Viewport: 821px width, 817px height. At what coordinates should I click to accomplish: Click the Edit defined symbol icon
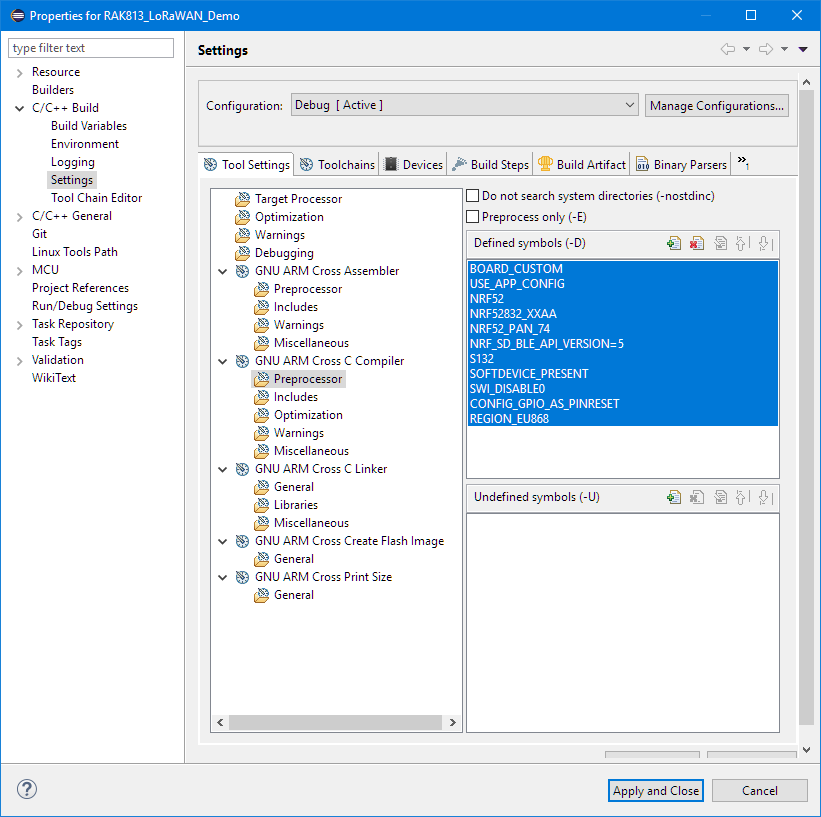tap(720, 243)
